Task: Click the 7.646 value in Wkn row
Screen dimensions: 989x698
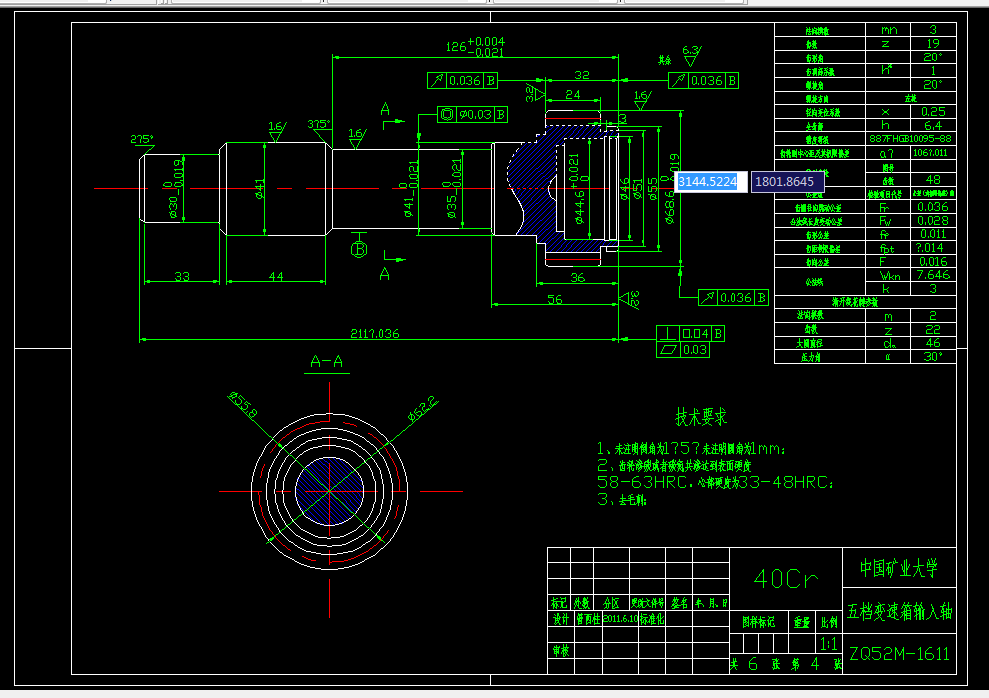Action: tap(933, 275)
